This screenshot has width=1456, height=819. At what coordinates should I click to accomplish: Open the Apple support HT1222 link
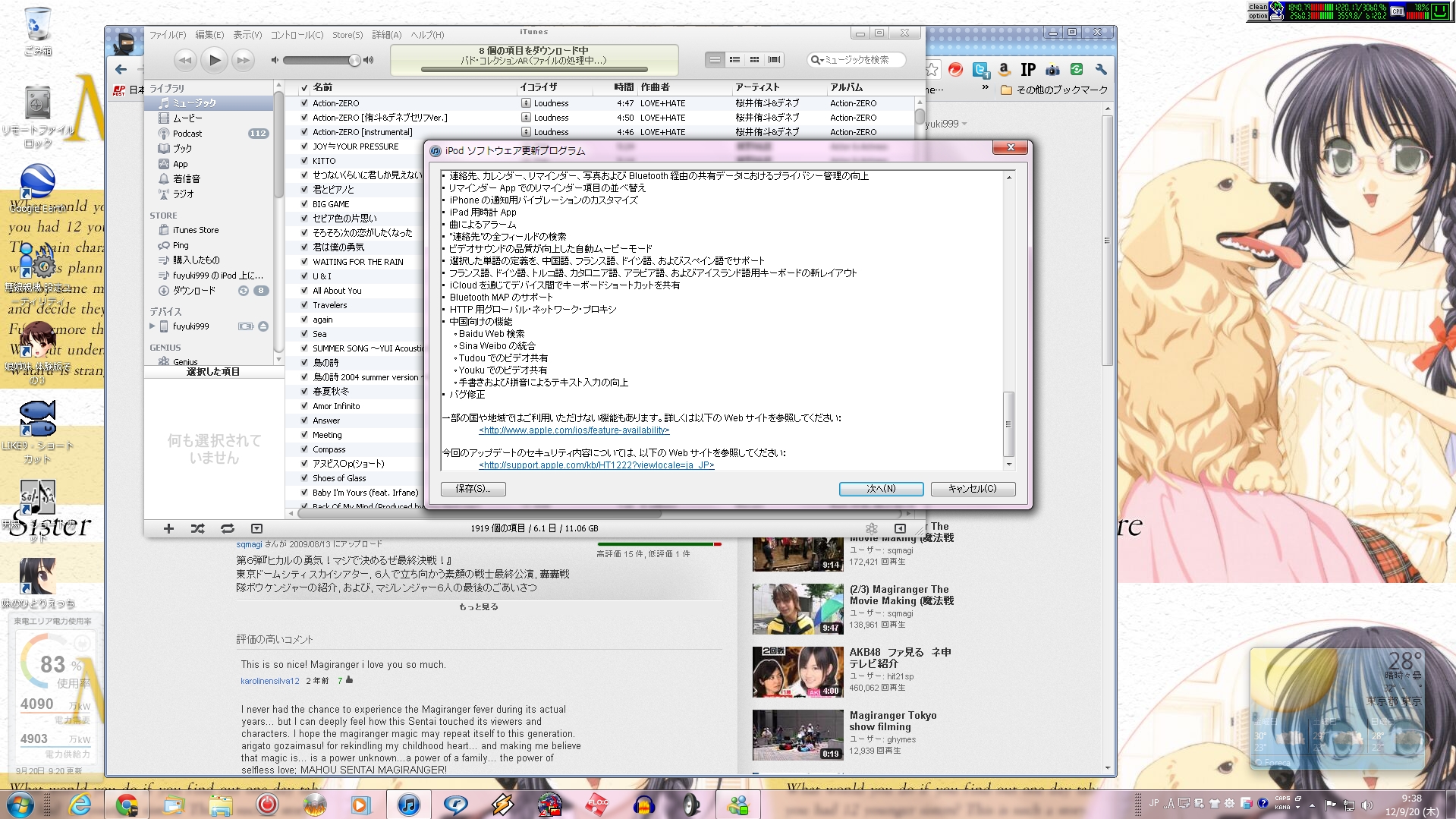coord(596,465)
